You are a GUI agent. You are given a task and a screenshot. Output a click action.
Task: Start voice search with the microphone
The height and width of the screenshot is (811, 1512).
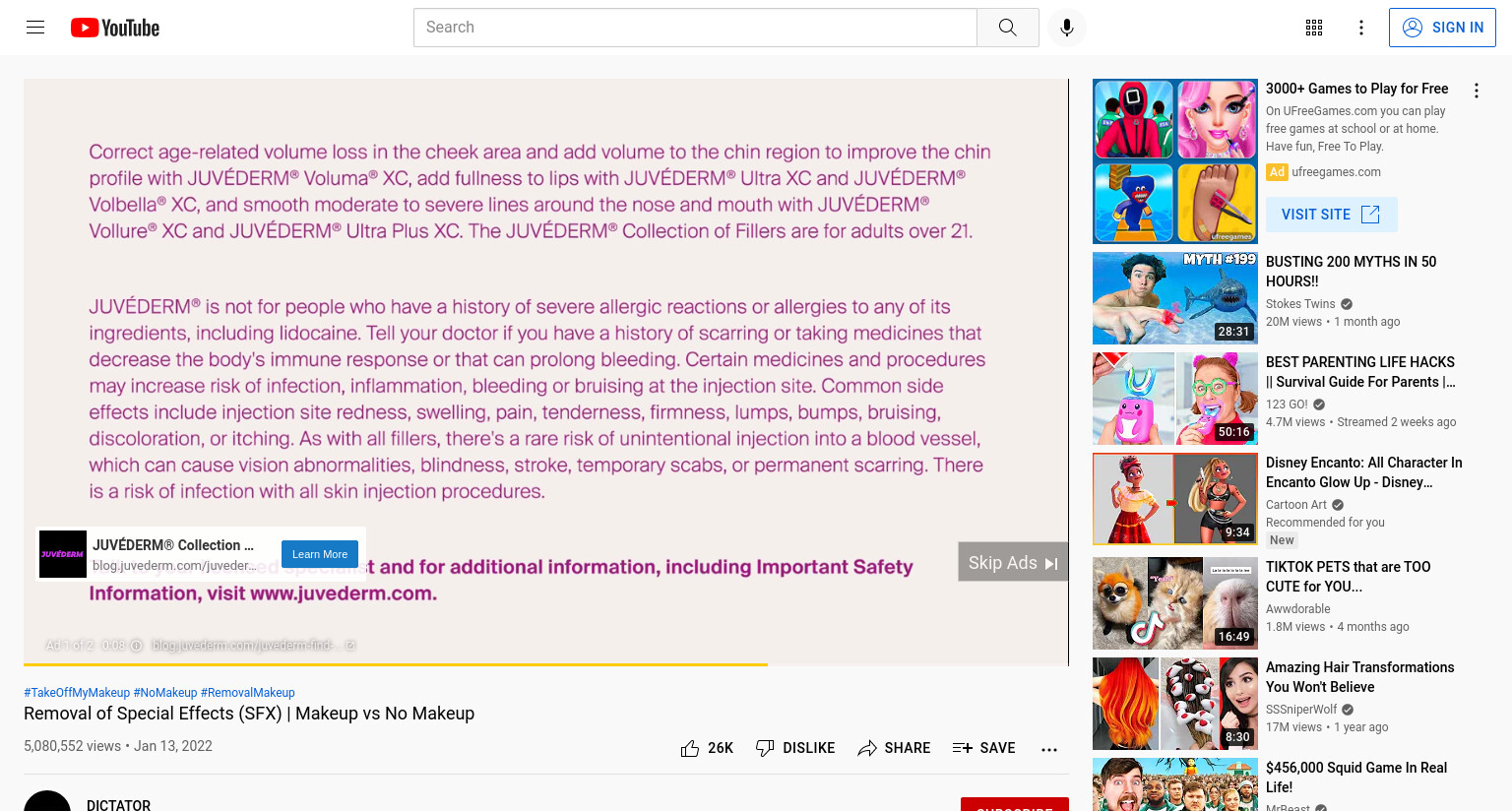point(1067,28)
